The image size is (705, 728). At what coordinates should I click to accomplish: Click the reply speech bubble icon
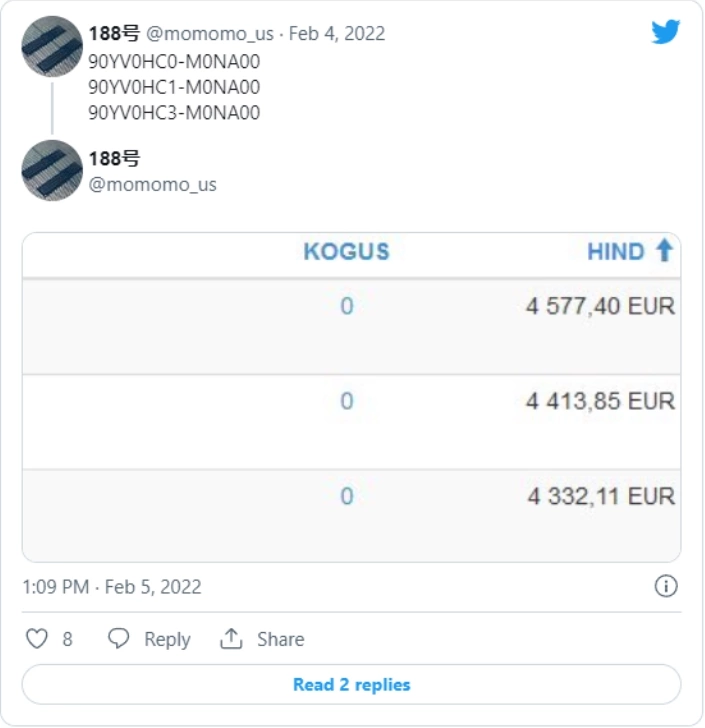[x=118, y=638]
